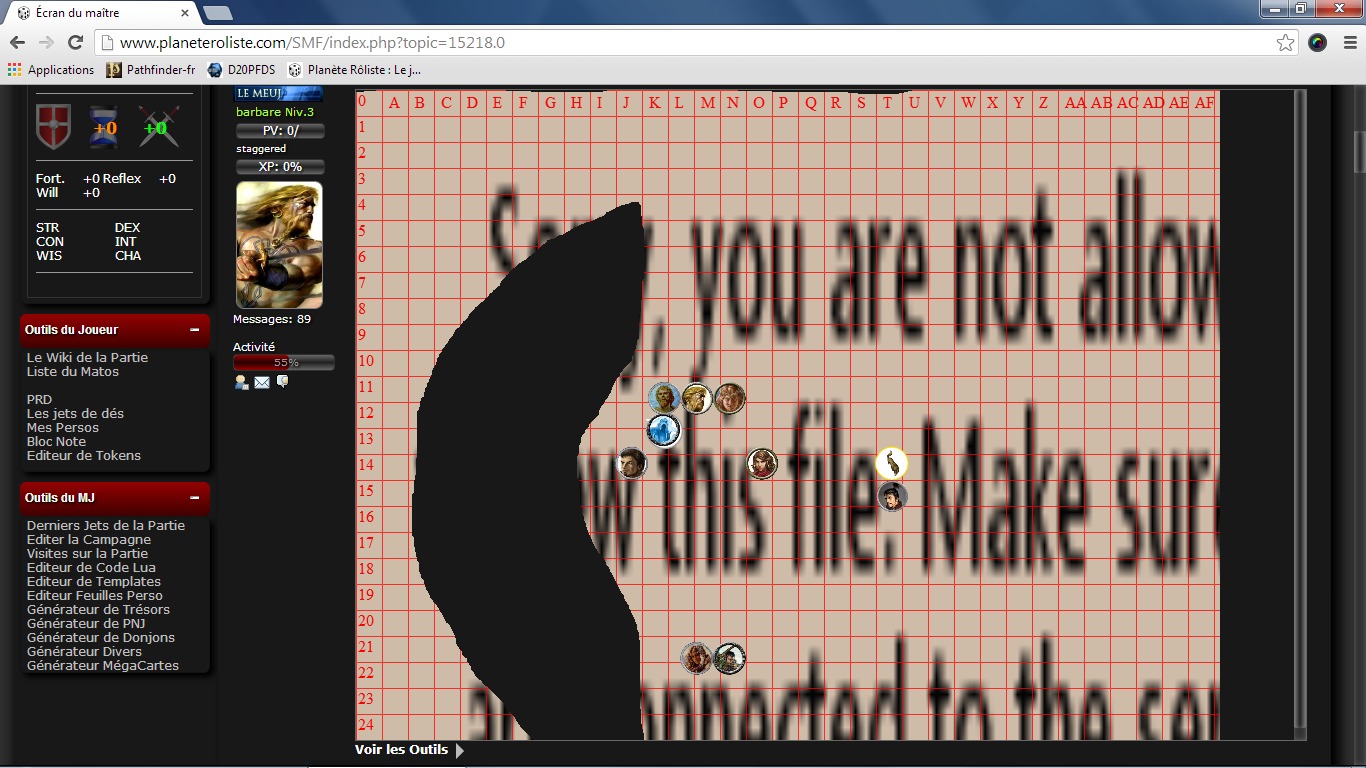Click the bookmark star in address bar
Image resolution: width=1366 pixels, height=768 pixels.
[x=1285, y=43]
